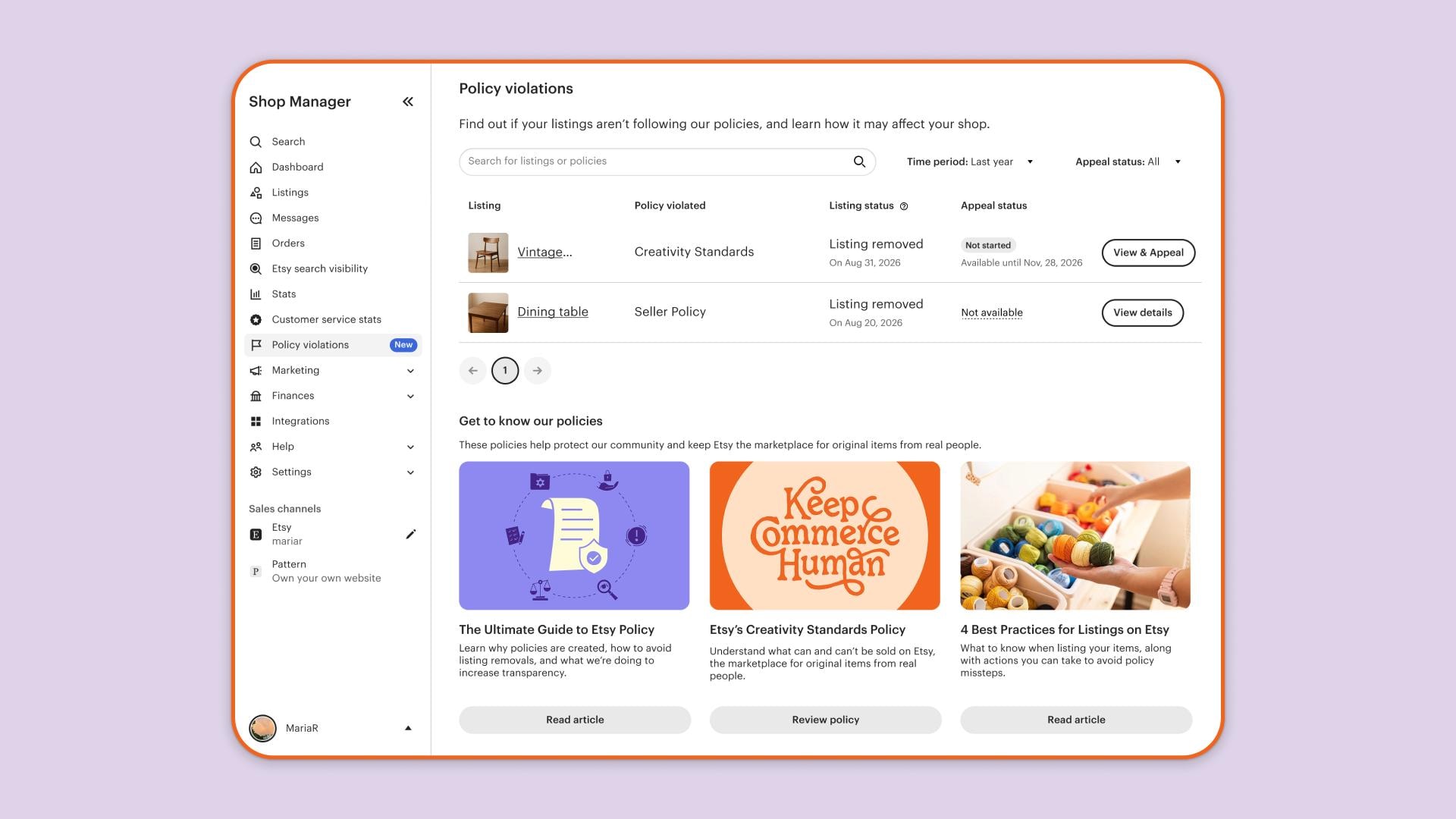The width and height of the screenshot is (1456, 819).
Task: Click the Finances bank icon
Action: (x=256, y=396)
